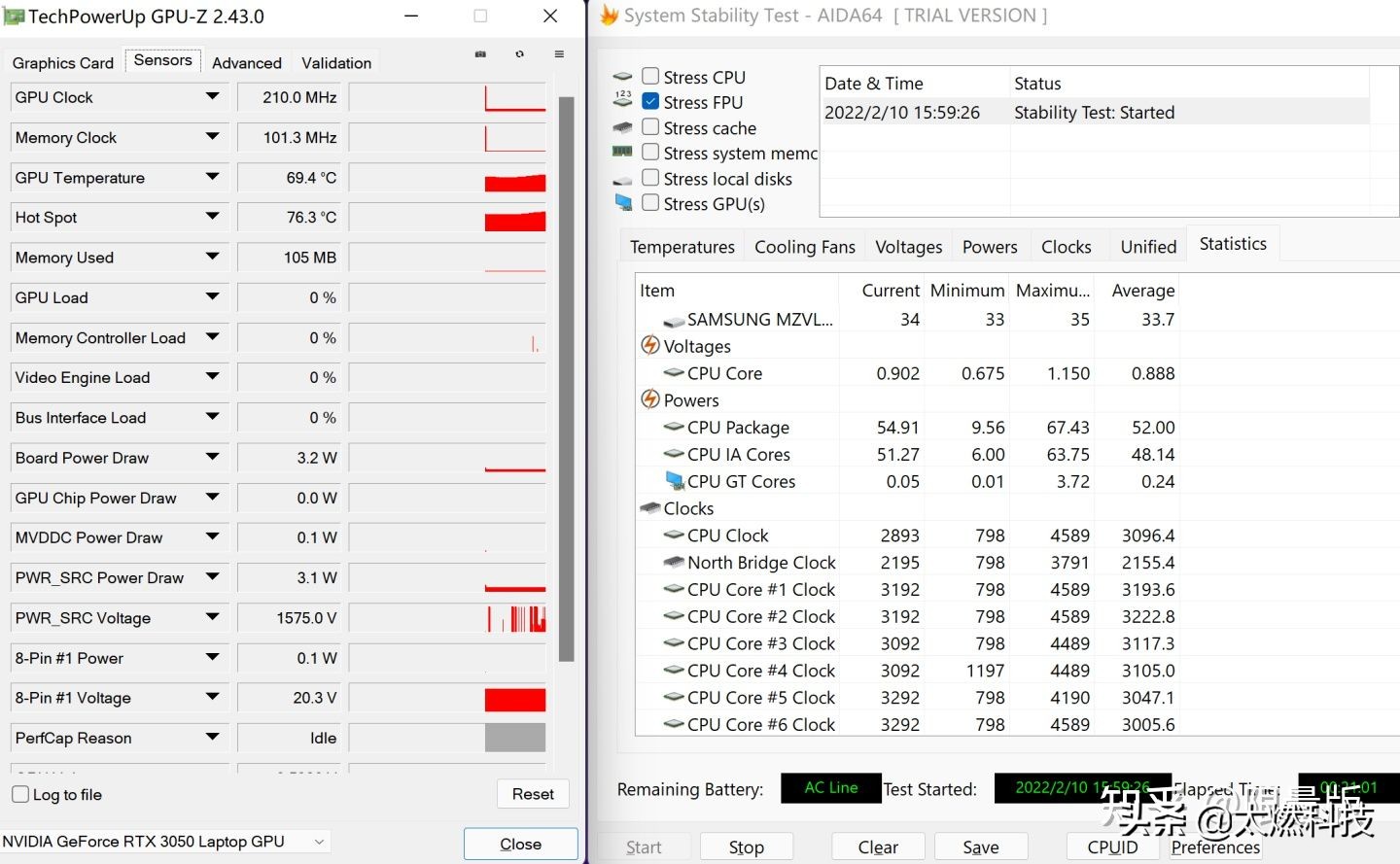1400x864 pixels.
Task: Open CPUID from the AIDA64 test window
Action: pyautogui.click(x=1112, y=847)
